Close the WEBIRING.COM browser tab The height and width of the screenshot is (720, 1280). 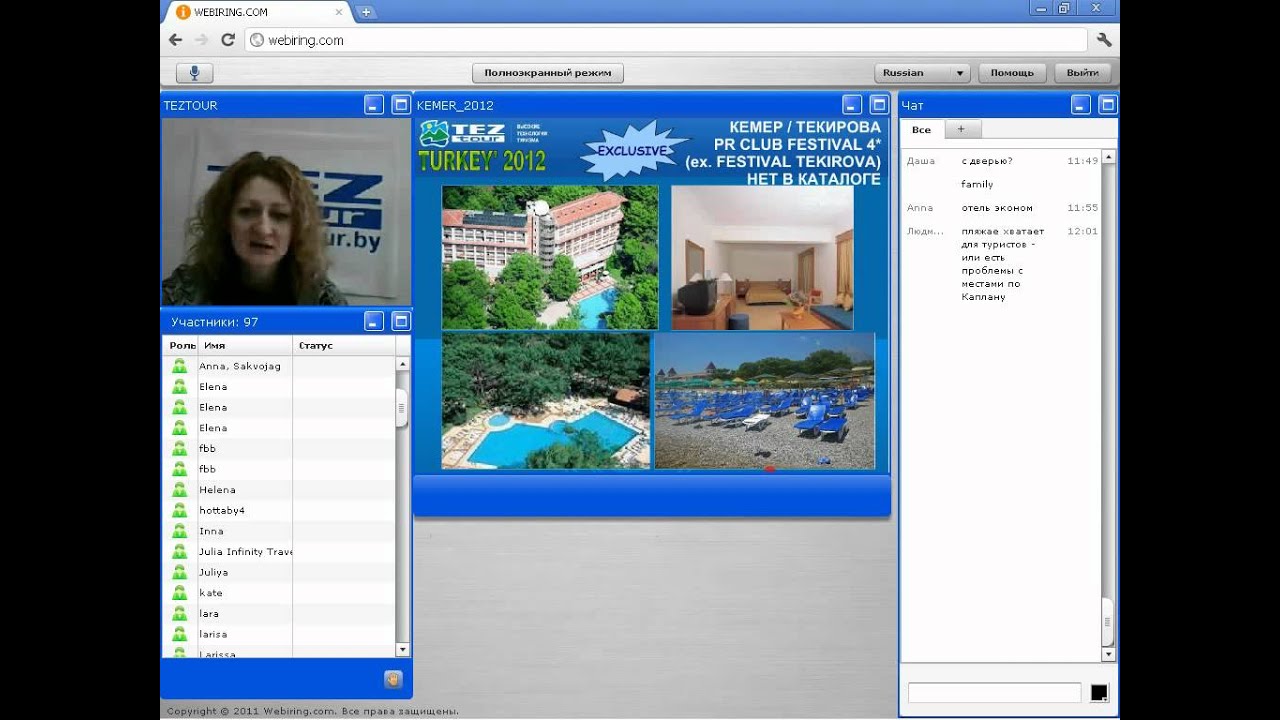pos(339,12)
